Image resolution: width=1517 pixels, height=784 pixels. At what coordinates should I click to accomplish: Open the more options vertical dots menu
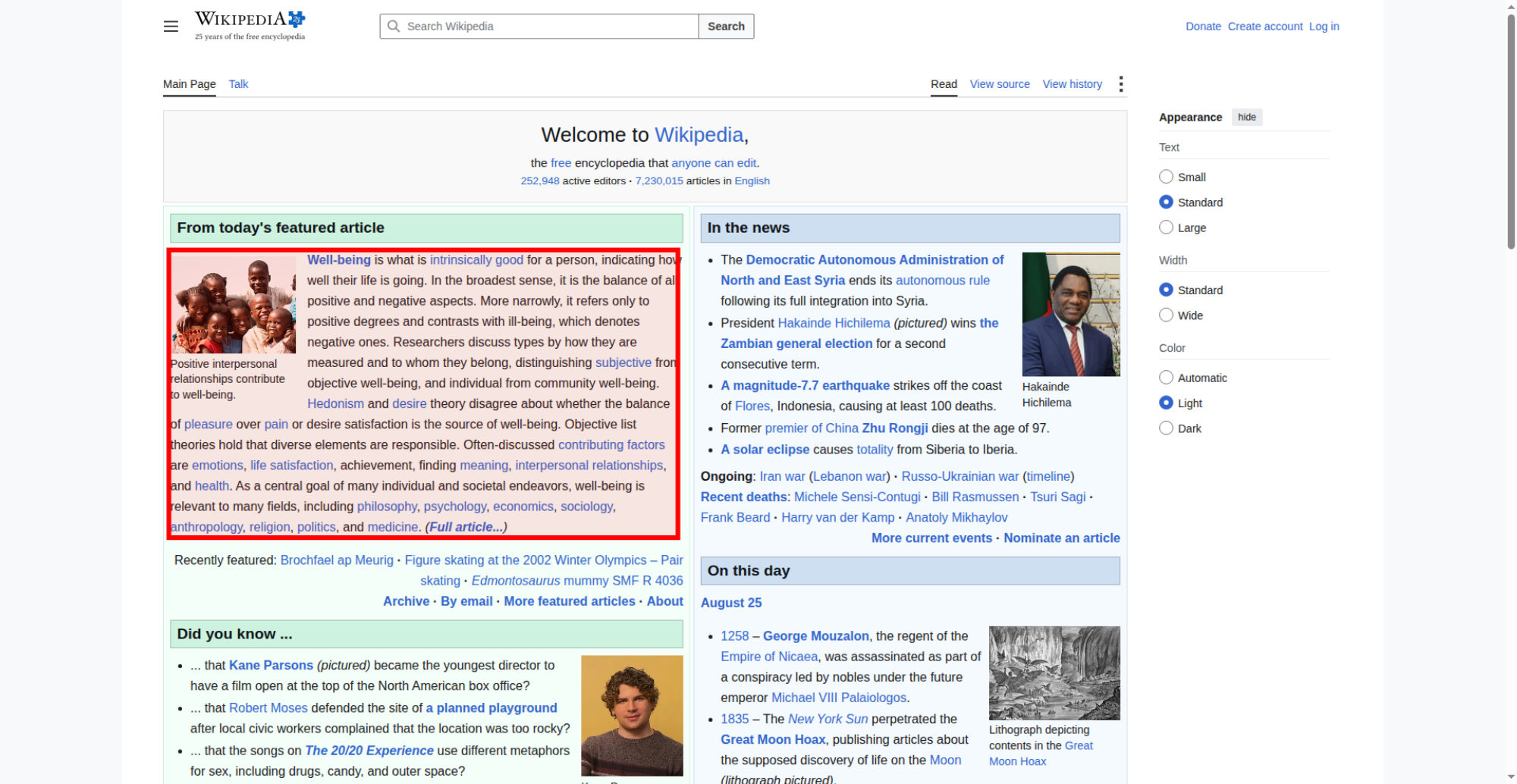point(1120,84)
